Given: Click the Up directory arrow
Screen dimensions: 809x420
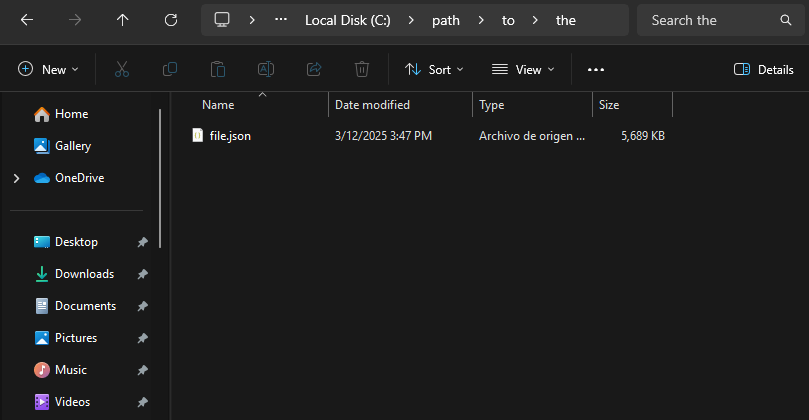Looking at the screenshot, I should tap(122, 20).
